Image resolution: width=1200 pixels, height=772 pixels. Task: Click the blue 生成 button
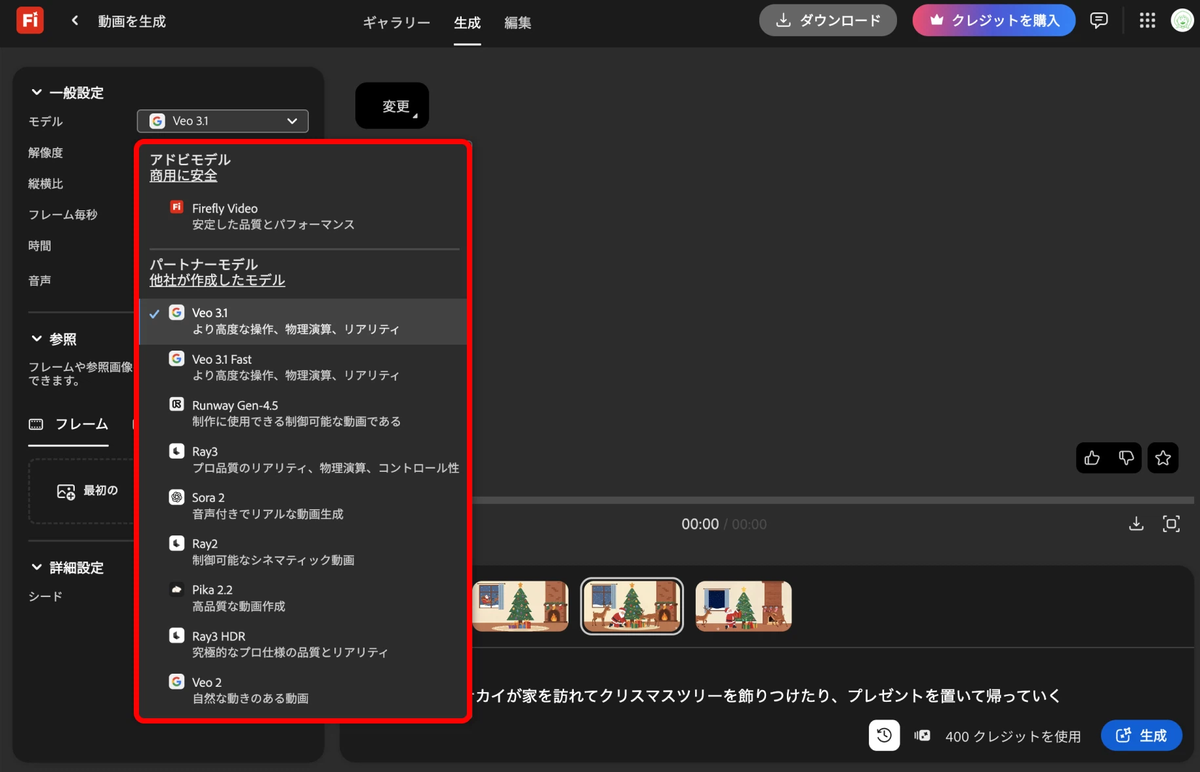[1141, 735]
